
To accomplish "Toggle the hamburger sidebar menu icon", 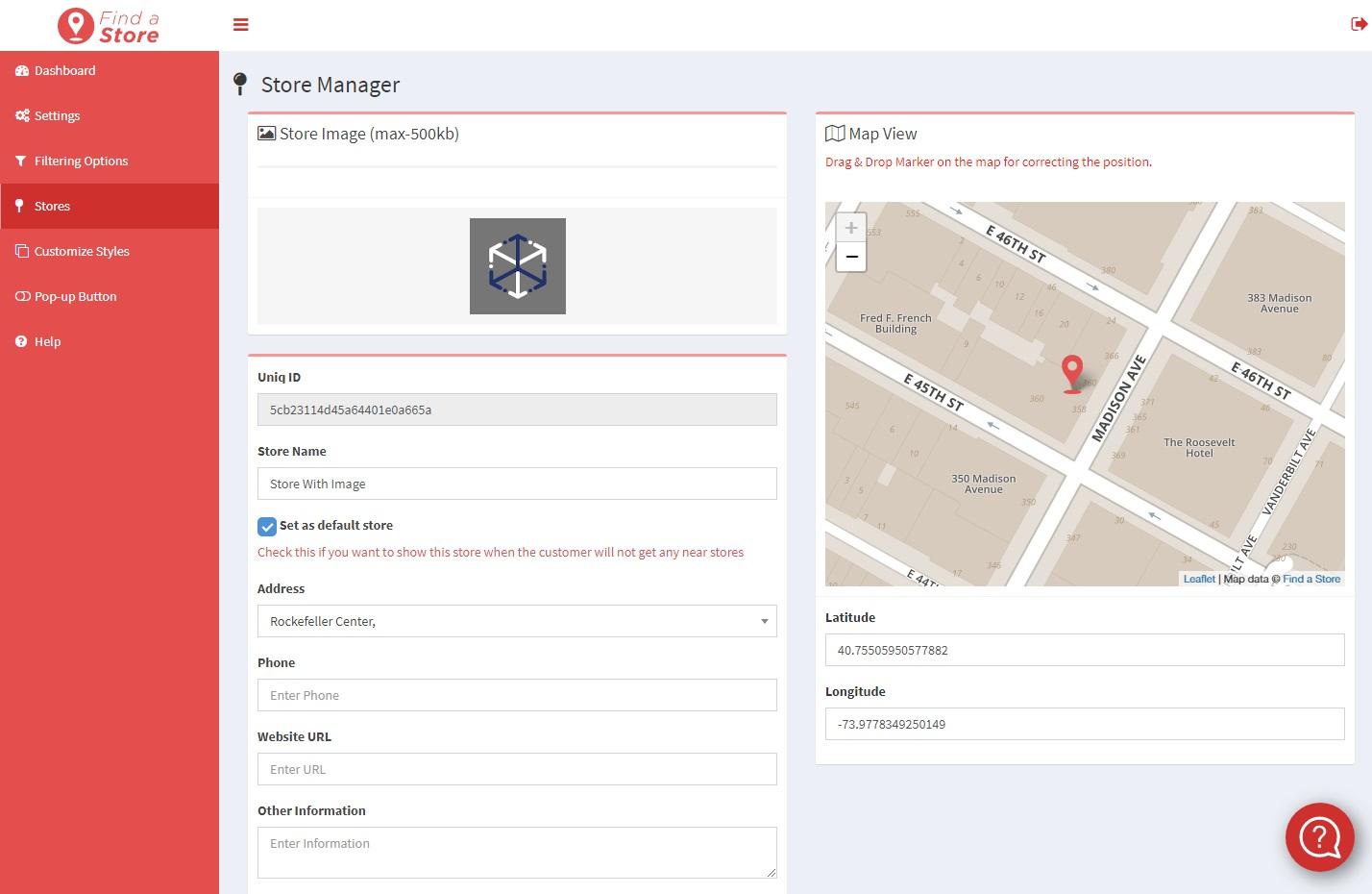I will point(241,25).
